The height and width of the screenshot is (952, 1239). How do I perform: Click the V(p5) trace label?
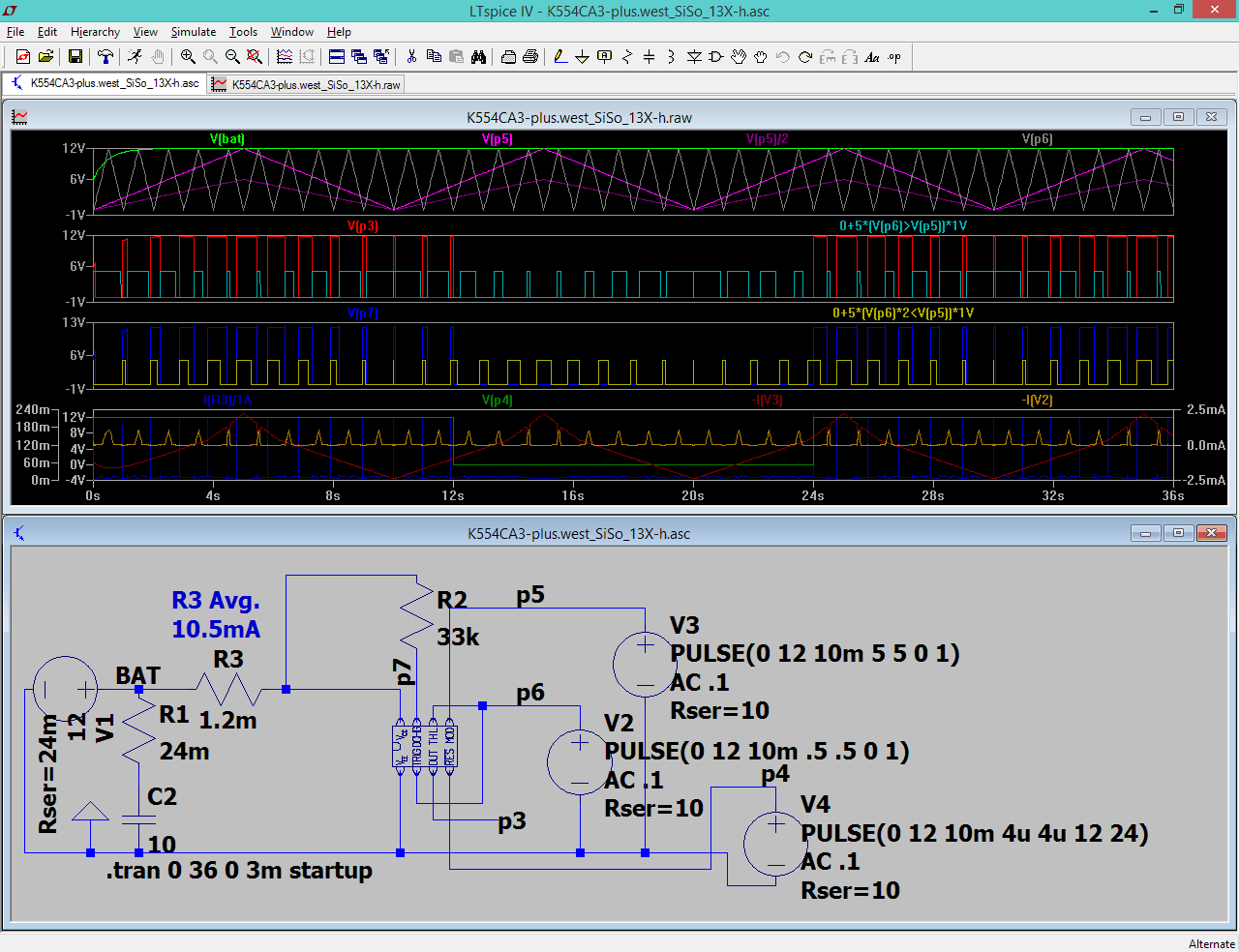click(498, 138)
